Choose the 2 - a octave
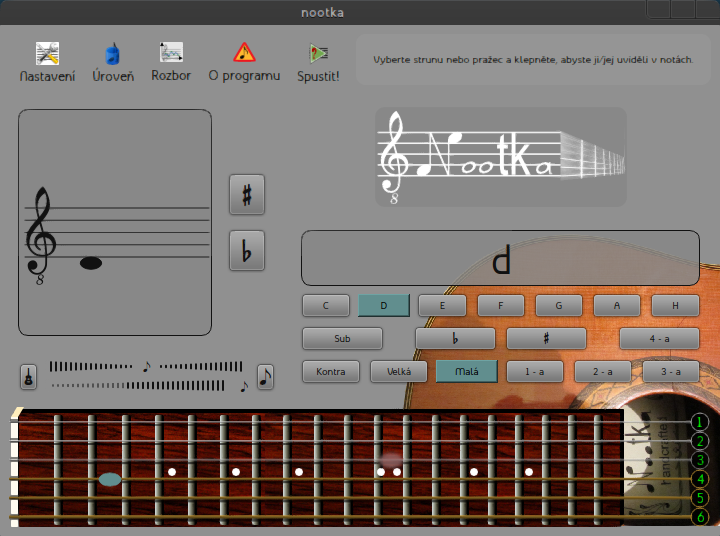720x536 pixels. pyautogui.click(x=602, y=372)
